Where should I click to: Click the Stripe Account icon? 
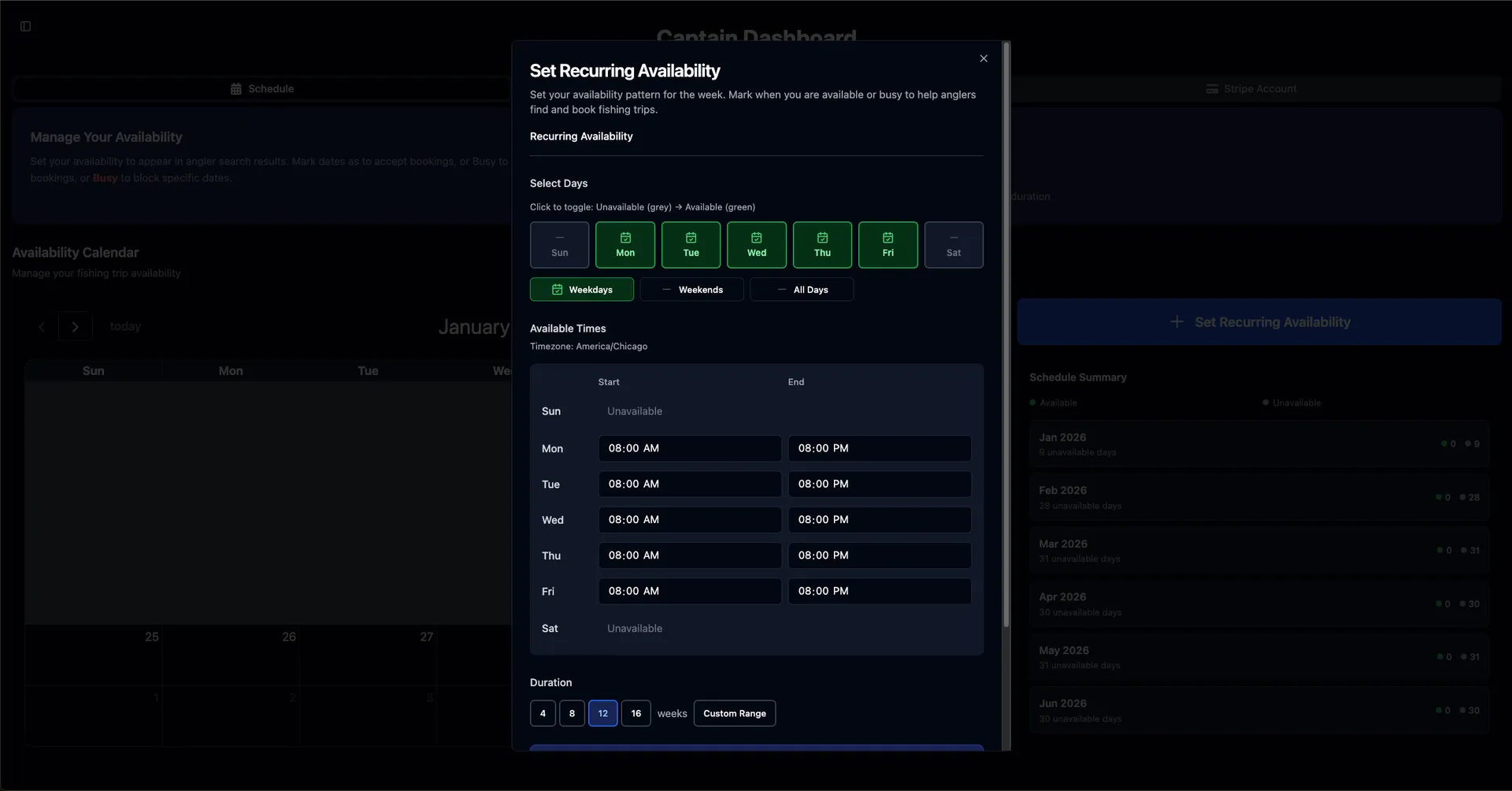(x=1211, y=88)
